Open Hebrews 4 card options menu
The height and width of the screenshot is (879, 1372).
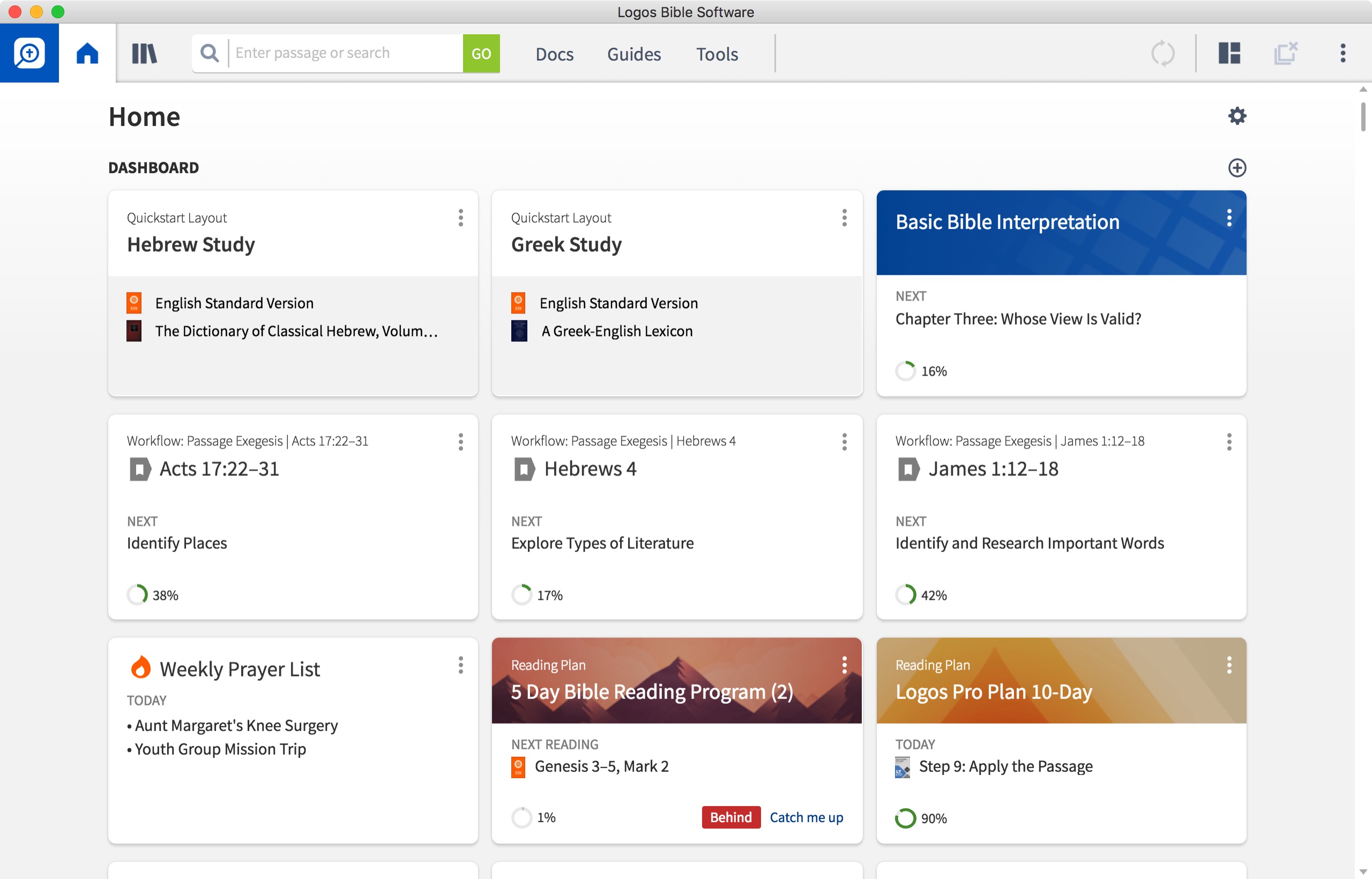844,442
